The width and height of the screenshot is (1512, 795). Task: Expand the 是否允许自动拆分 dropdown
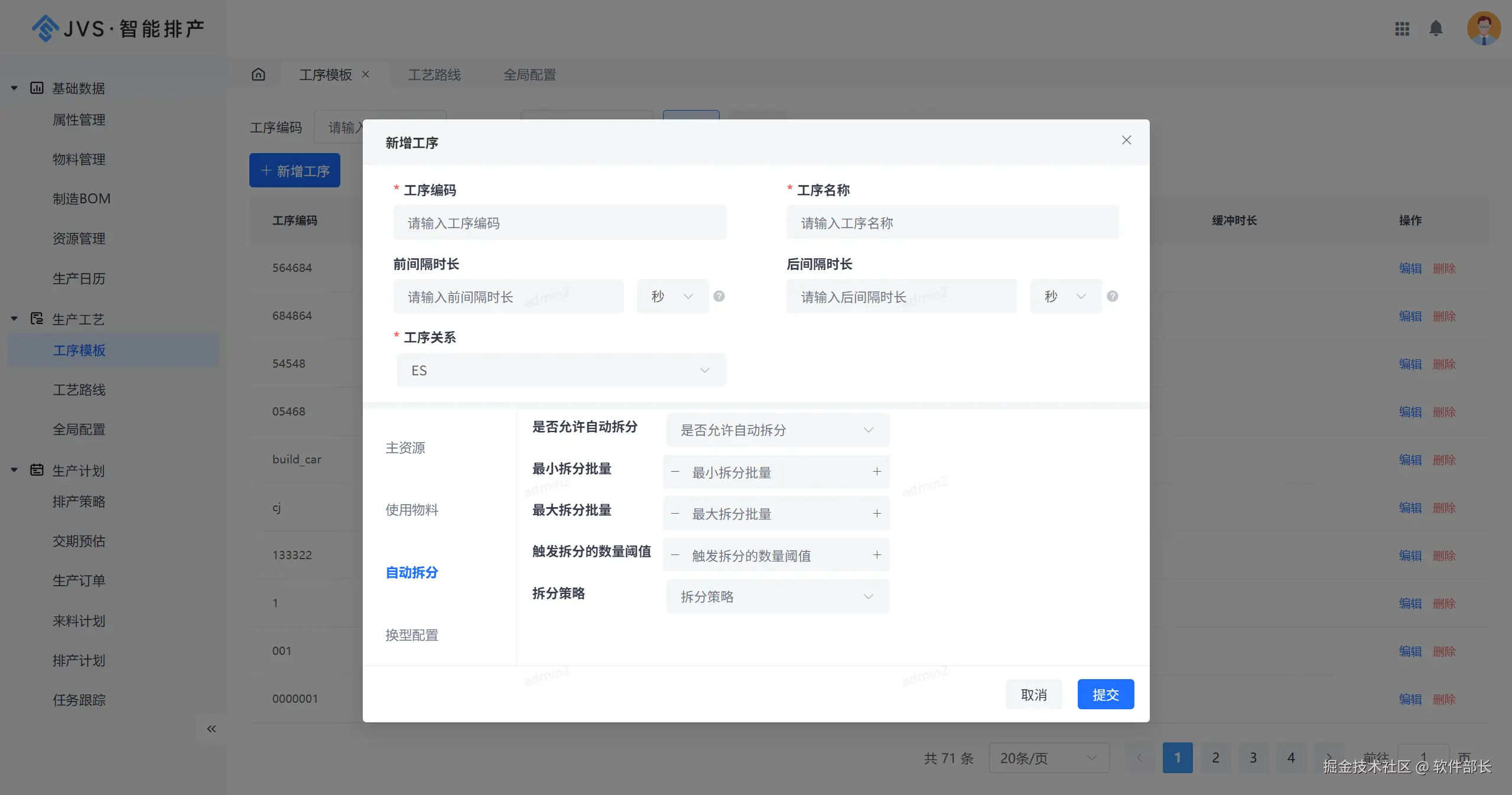(777, 430)
